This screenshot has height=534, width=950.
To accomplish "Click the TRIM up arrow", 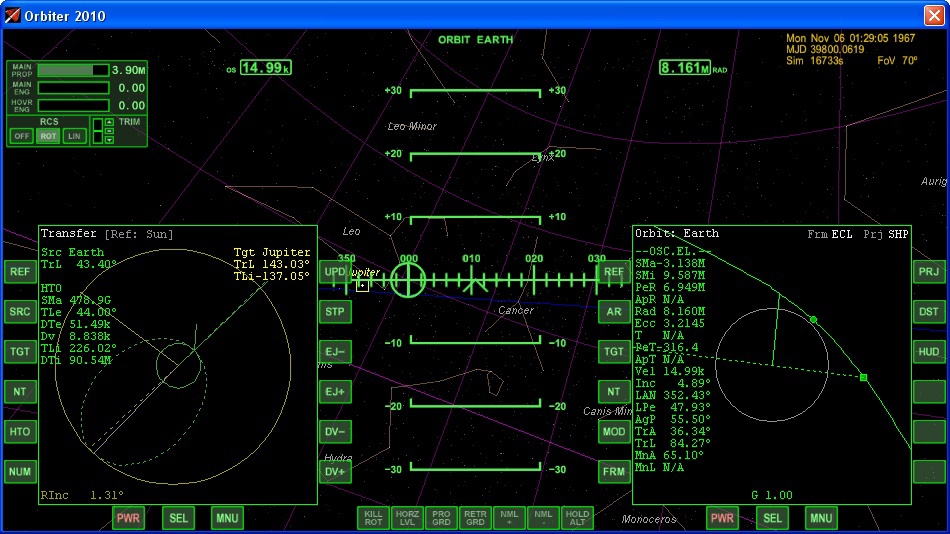I will coord(109,122).
